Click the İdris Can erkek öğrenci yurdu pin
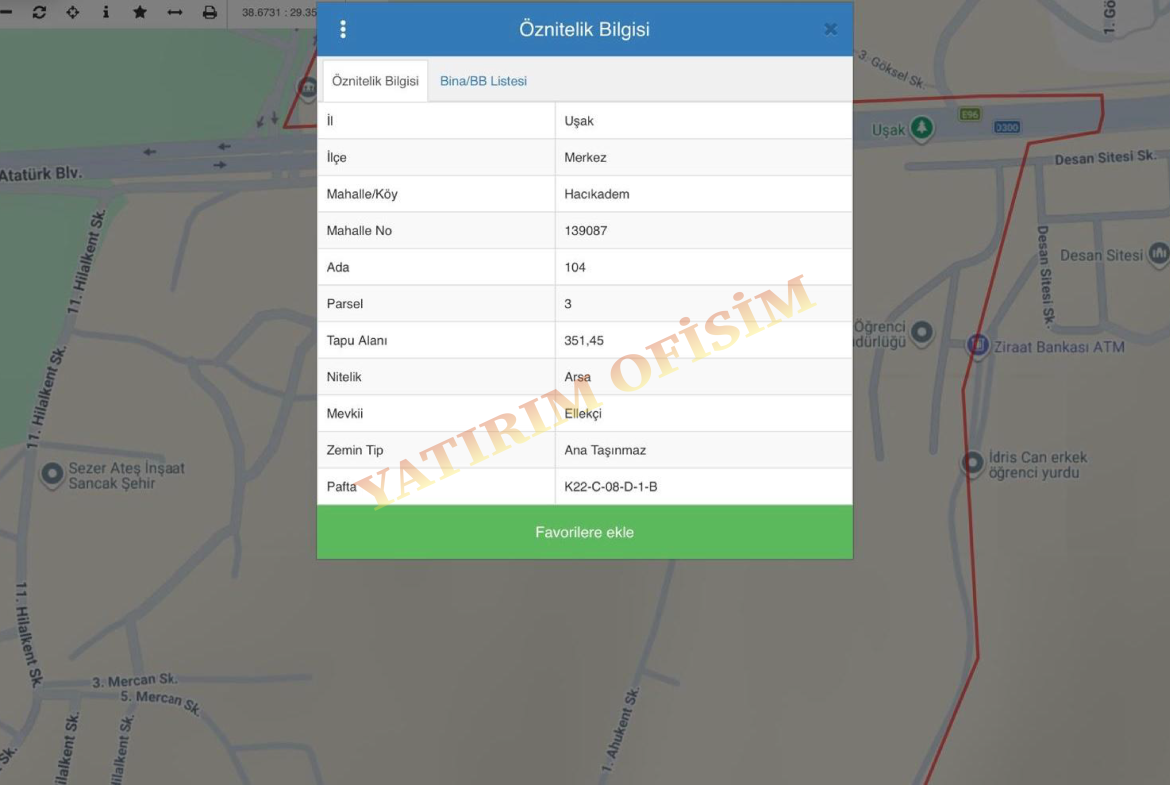1170x785 pixels. tap(972, 463)
